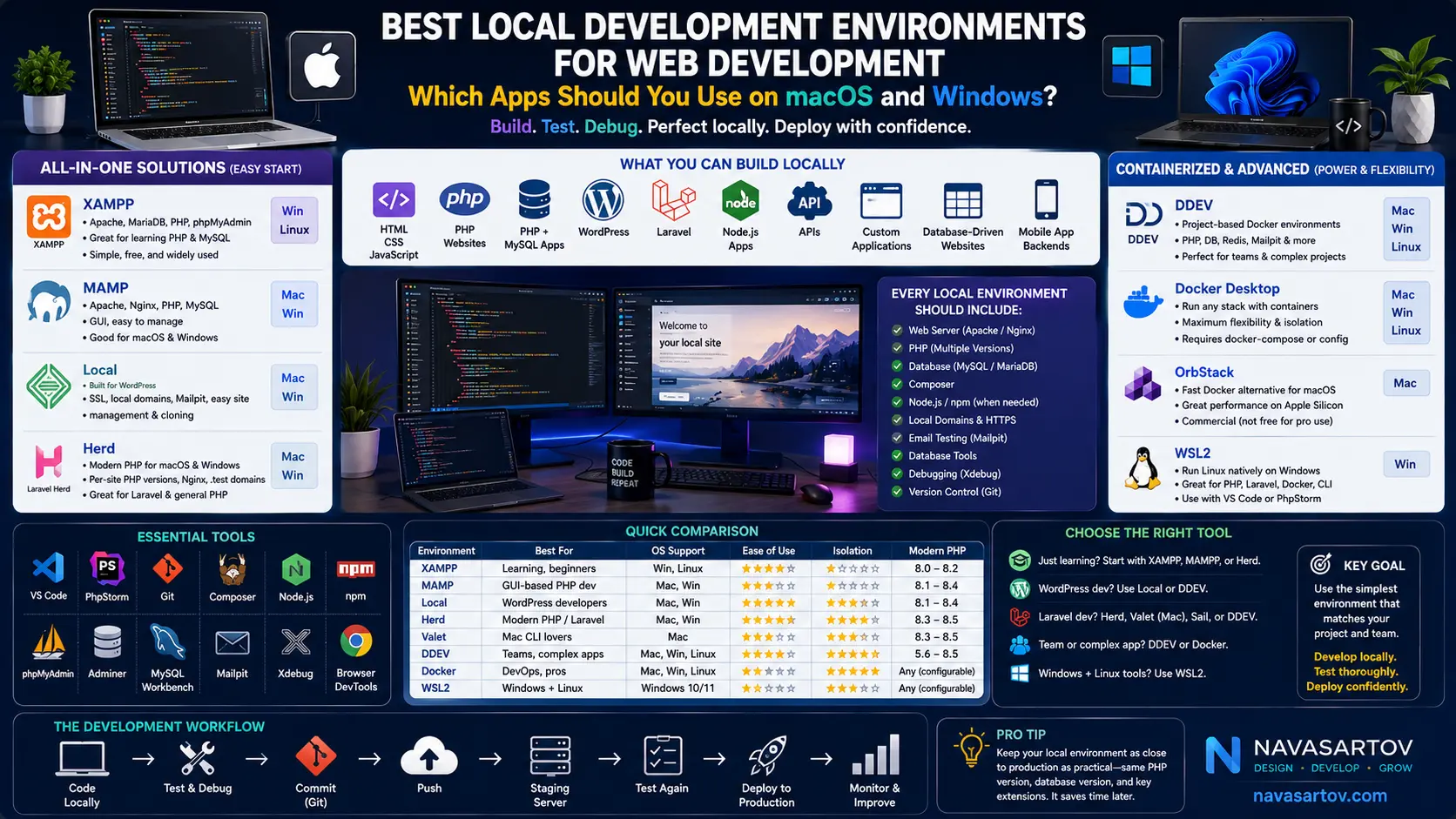The width and height of the screenshot is (1456, 819).
Task: Click the Version Control (Git) checkmark
Action: 897,492
